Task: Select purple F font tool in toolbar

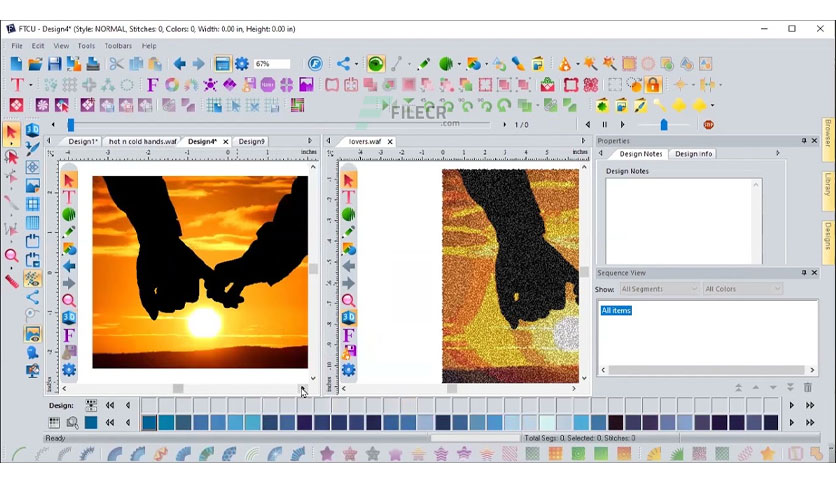Action: 152,84
